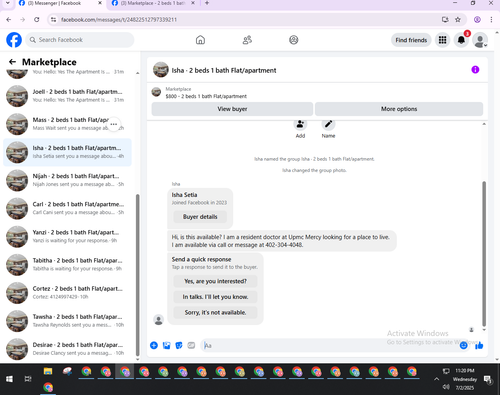Show hidden tray icons chevron
500x395 pixels.
436,379
